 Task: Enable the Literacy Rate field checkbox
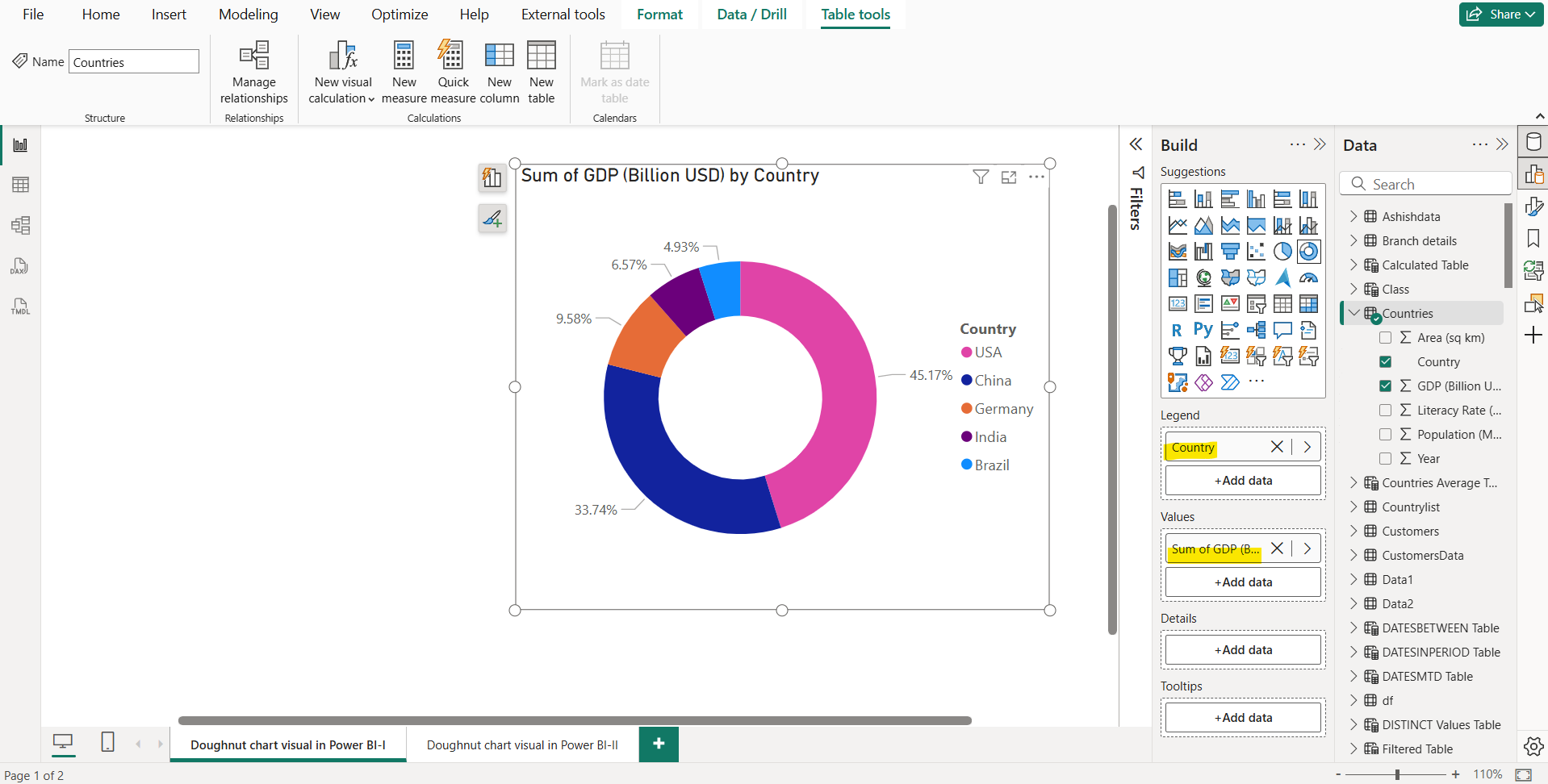click(x=1386, y=410)
